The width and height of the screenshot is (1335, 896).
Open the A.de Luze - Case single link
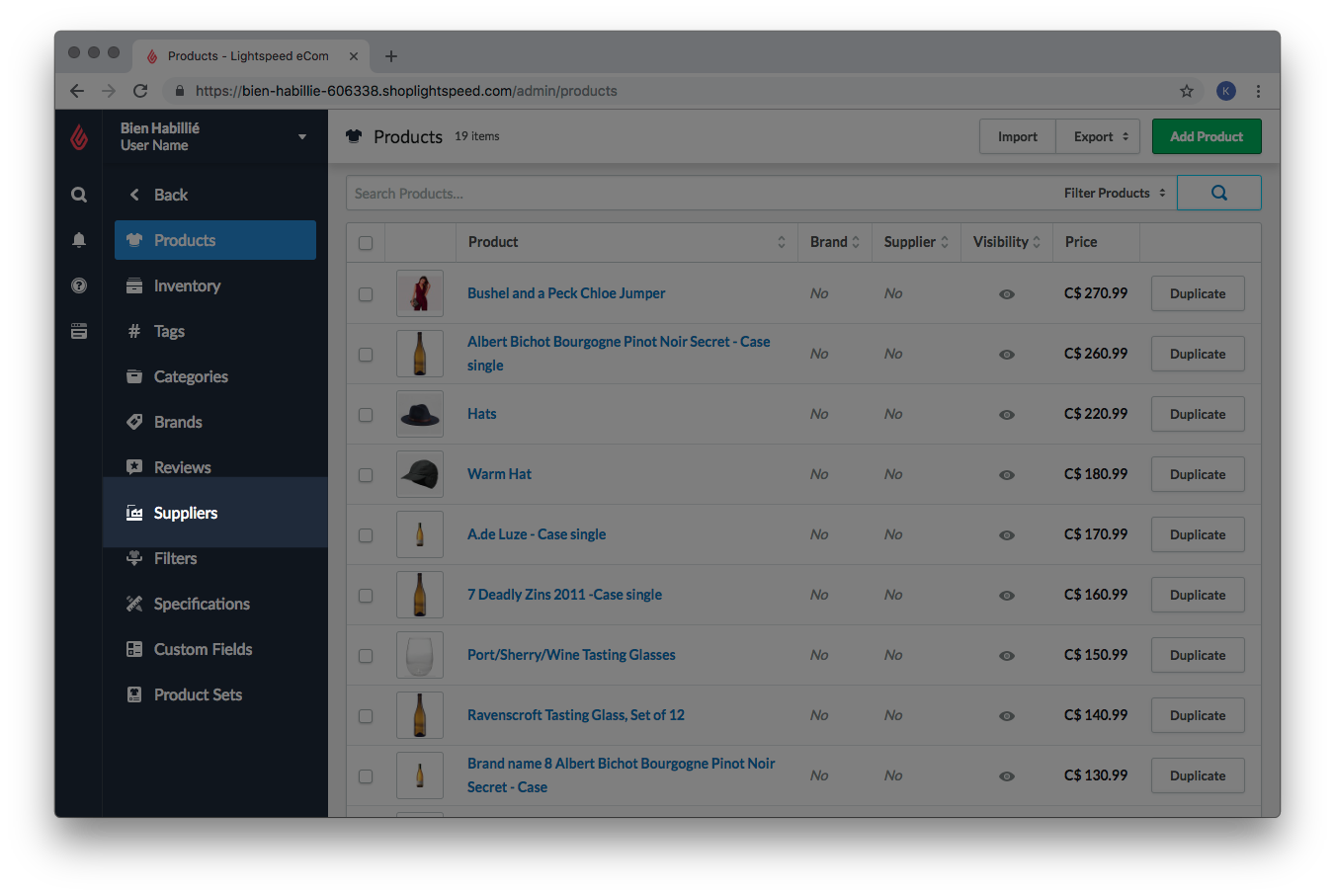pos(537,534)
